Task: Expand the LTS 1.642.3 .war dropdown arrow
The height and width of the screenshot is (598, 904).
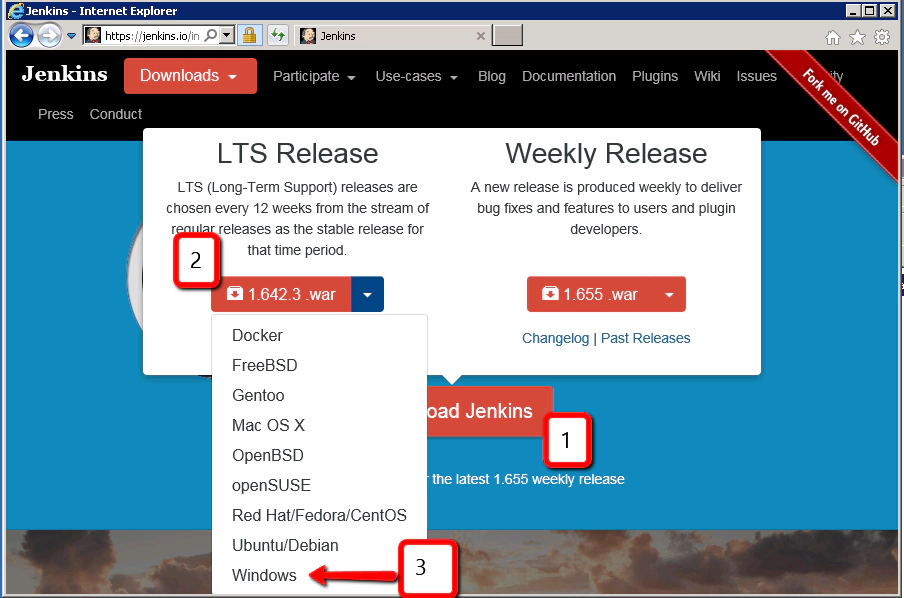Action: (367, 294)
